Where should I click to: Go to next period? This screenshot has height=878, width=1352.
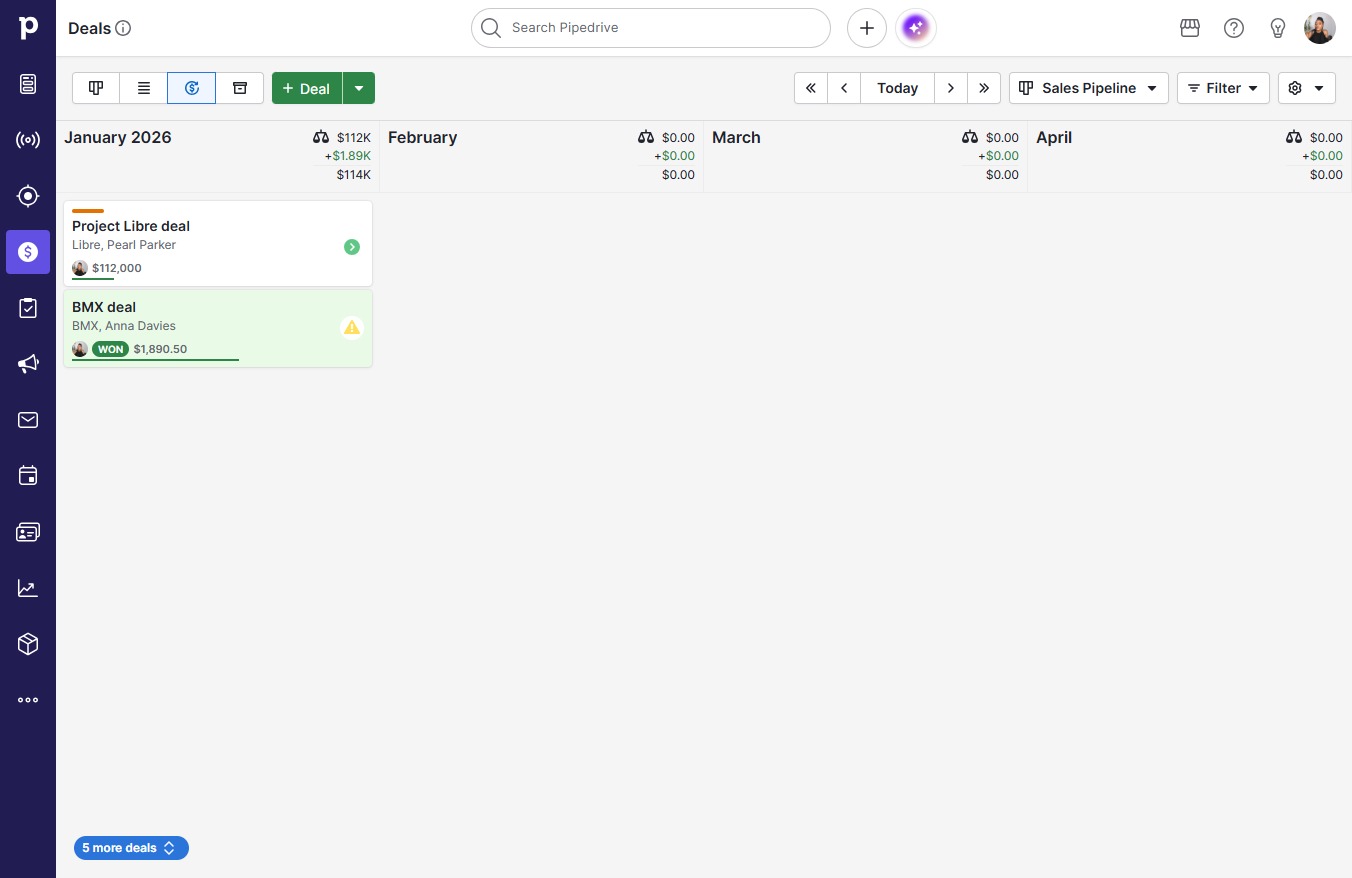pos(951,88)
